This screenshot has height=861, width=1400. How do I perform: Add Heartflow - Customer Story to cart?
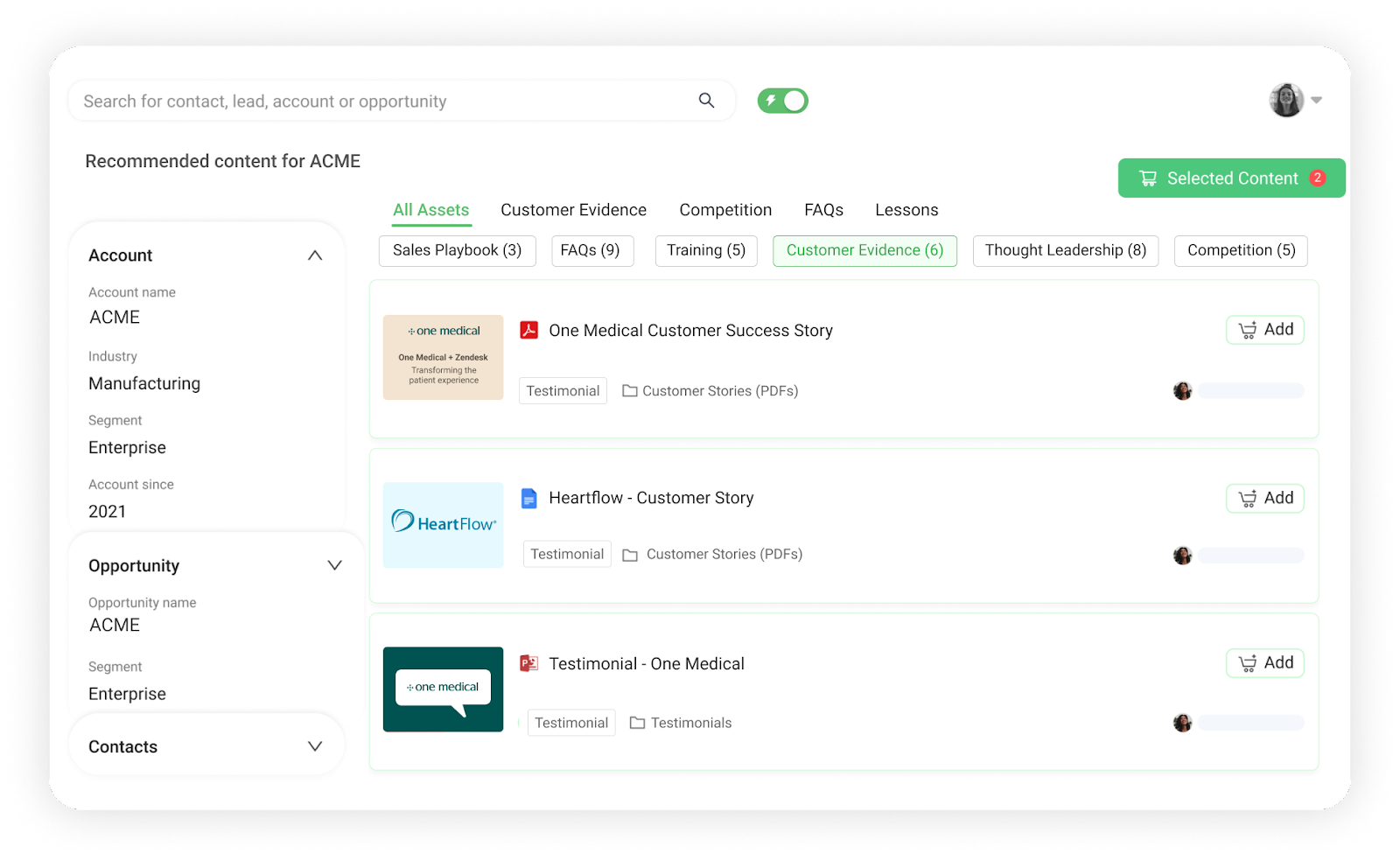[1265, 498]
